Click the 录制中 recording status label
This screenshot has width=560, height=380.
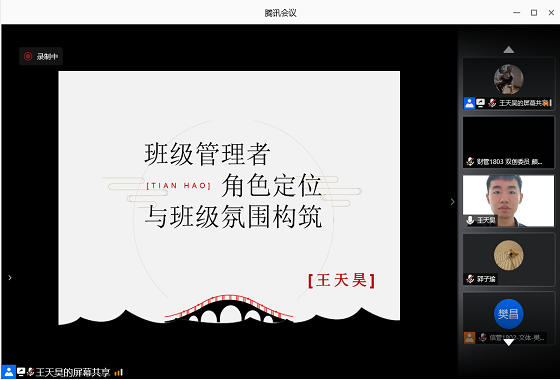point(48,56)
